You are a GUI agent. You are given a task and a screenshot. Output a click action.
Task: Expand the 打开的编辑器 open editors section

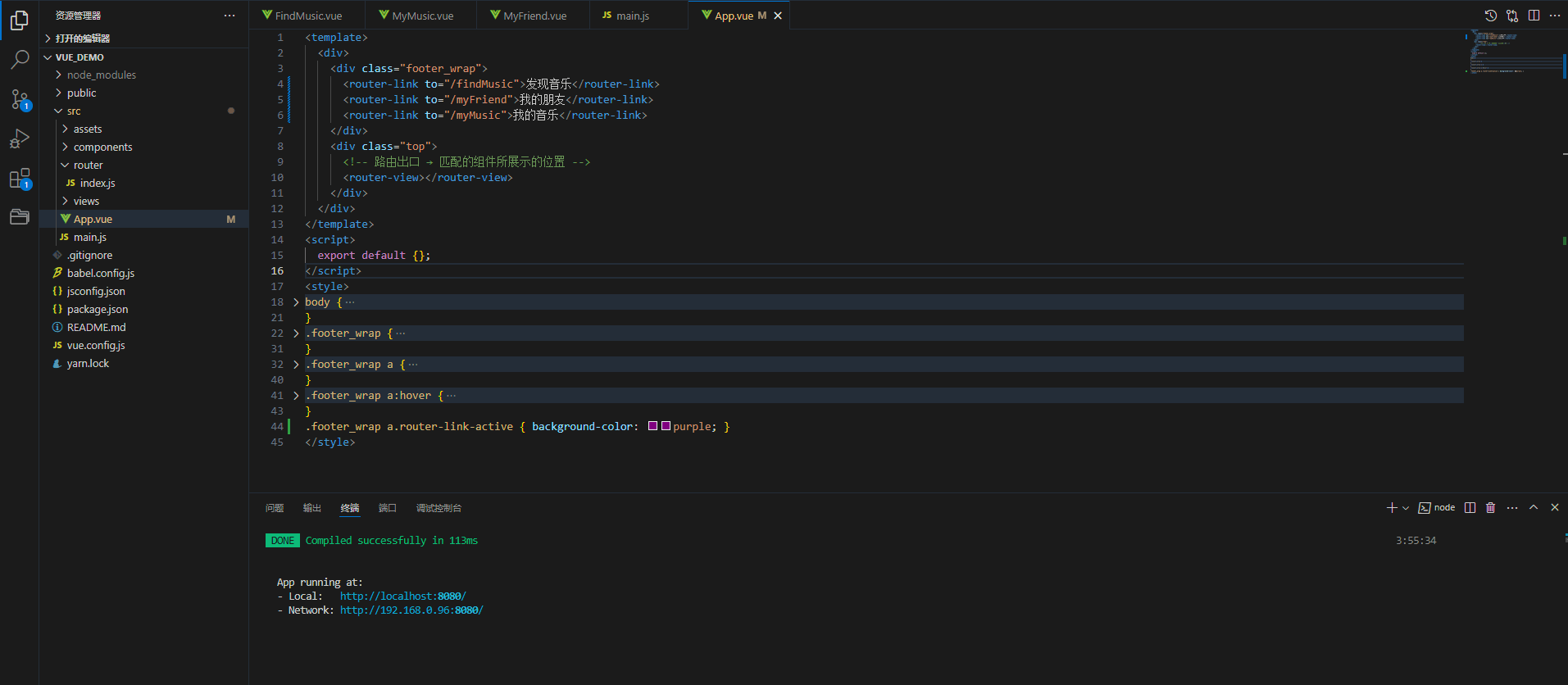143,39
